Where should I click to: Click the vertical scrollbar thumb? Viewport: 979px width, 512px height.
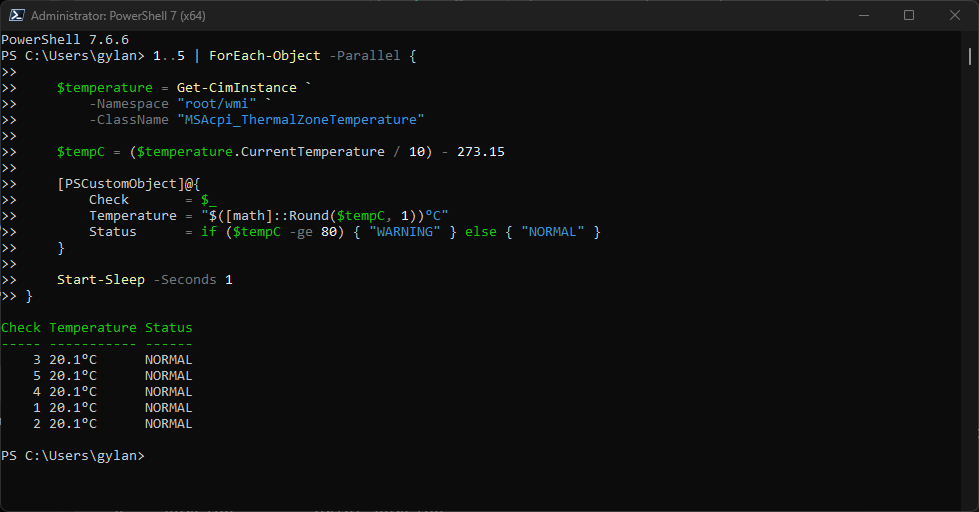pyautogui.click(x=970, y=56)
